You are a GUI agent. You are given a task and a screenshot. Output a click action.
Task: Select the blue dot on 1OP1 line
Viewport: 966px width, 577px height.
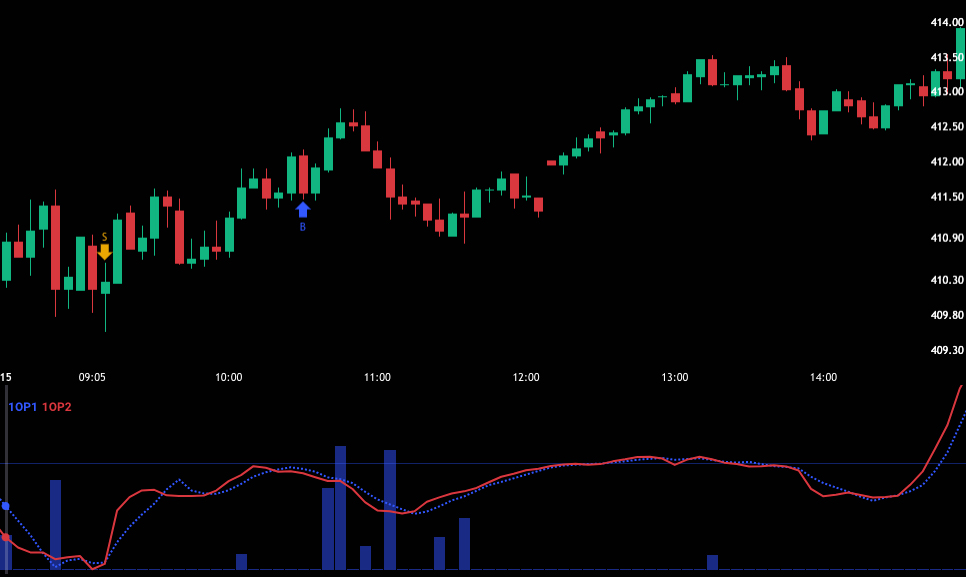[x=5, y=506]
